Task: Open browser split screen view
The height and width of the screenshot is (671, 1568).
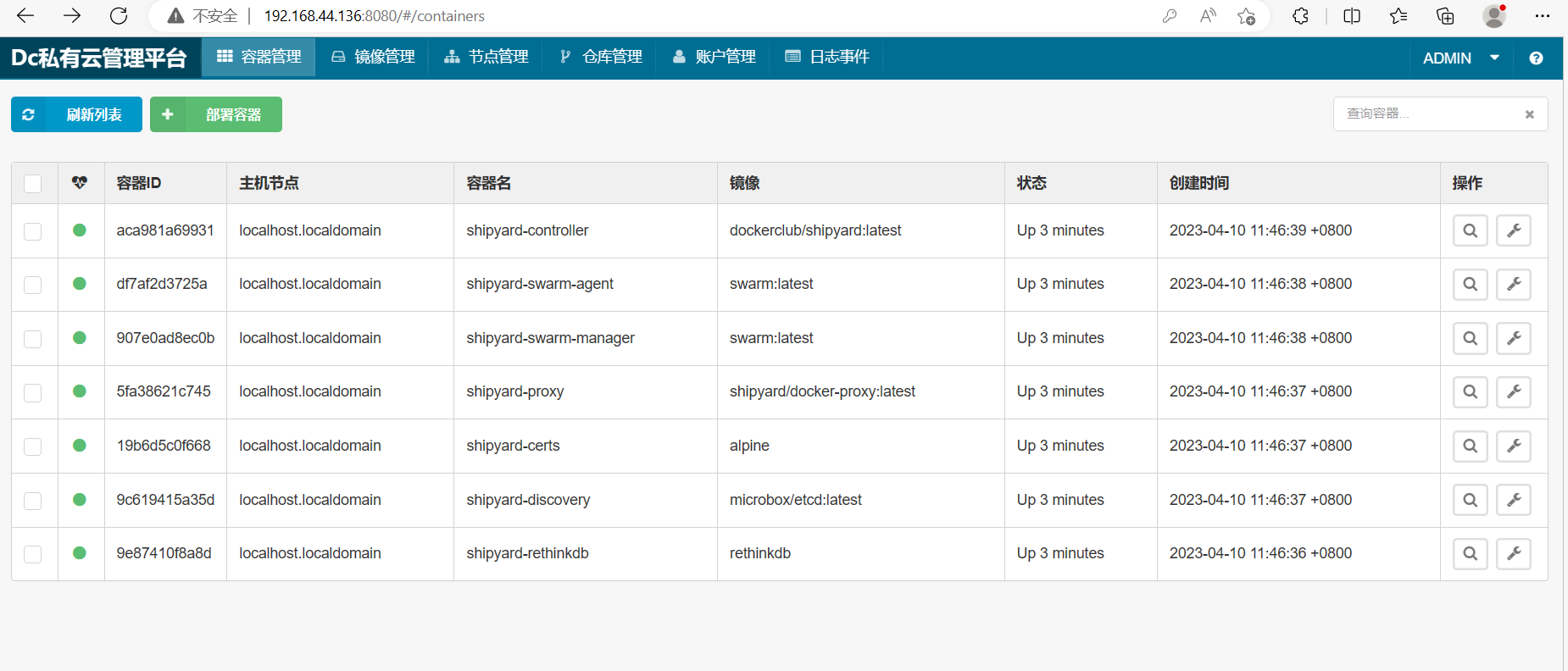Action: (x=1352, y=16)
